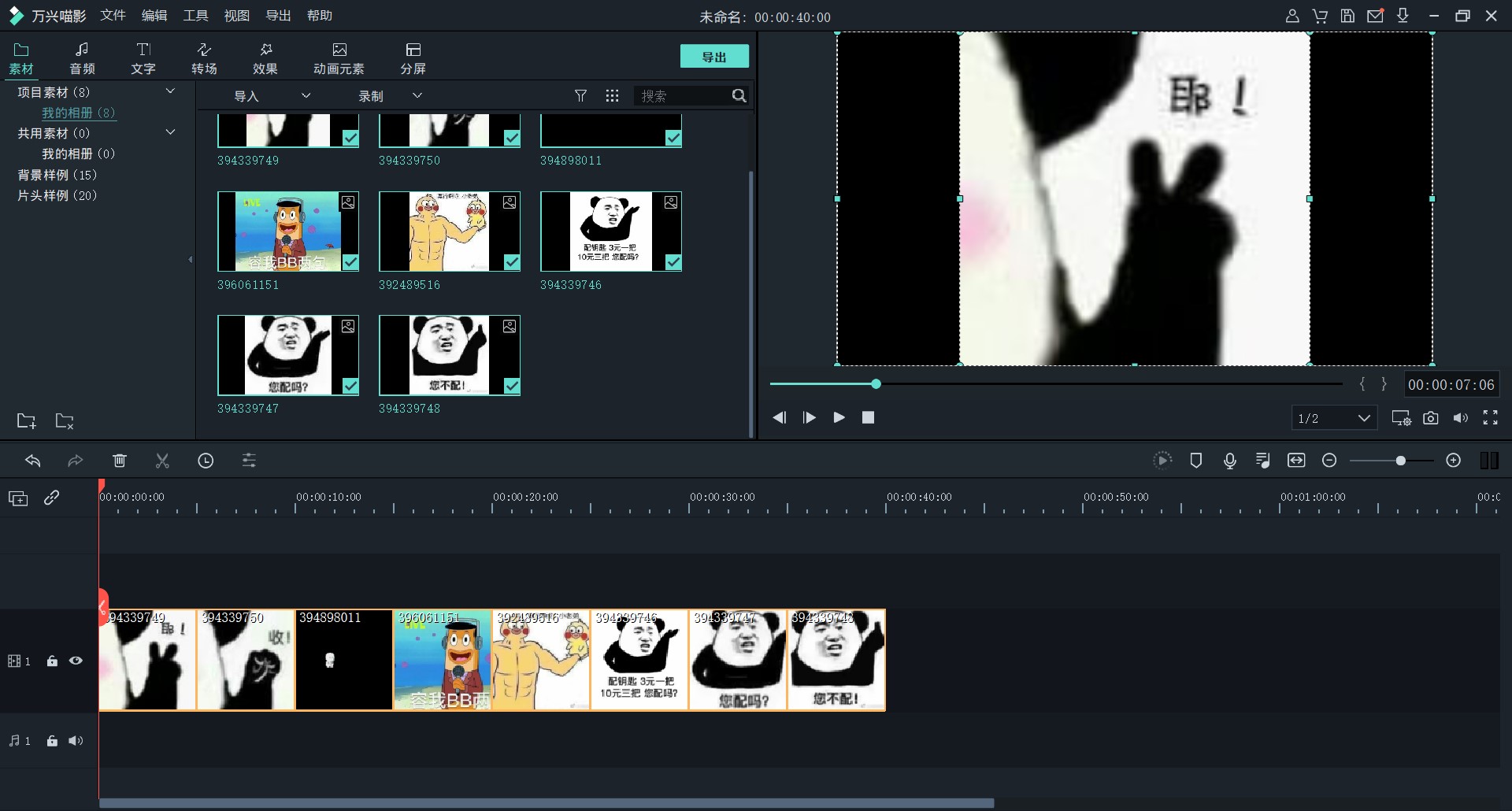Open the 工具 menu in menu bar
Viewport: 1512px width, 811px height.
point(195,16)
